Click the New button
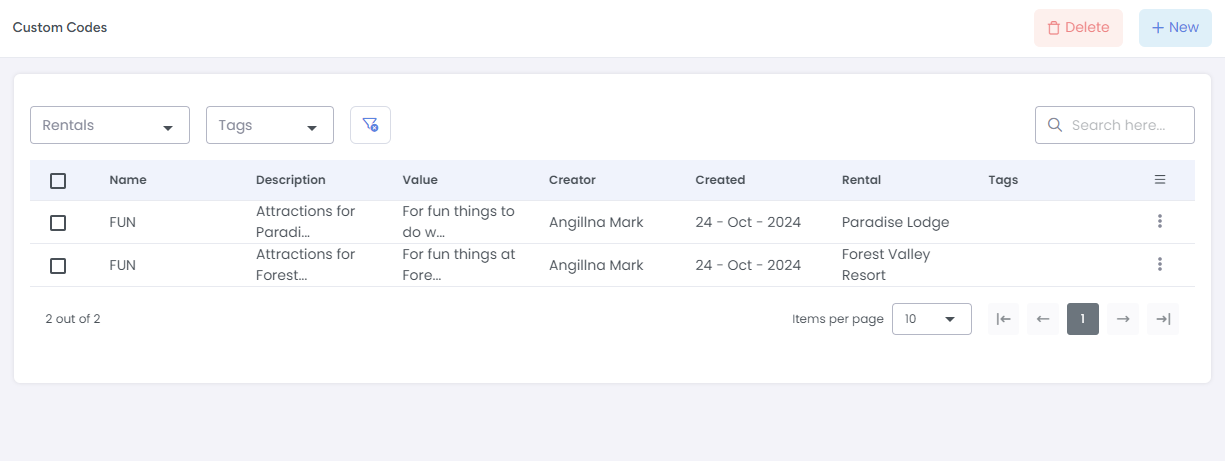Image resolution: width=1225 pixels, height=461 pixels. tap(1175, 28)
